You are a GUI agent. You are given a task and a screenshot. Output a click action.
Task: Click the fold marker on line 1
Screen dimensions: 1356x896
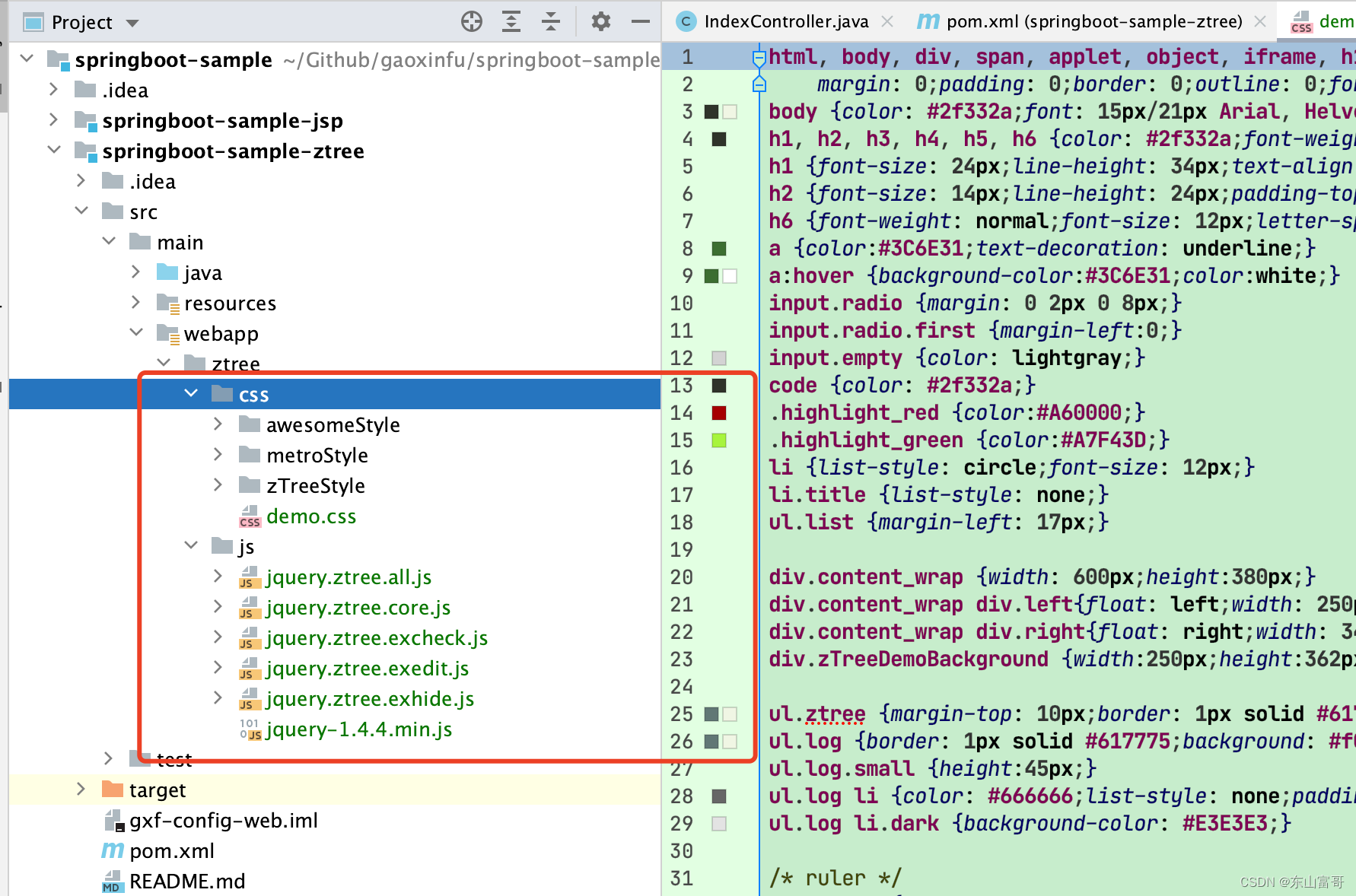[759, 57]
